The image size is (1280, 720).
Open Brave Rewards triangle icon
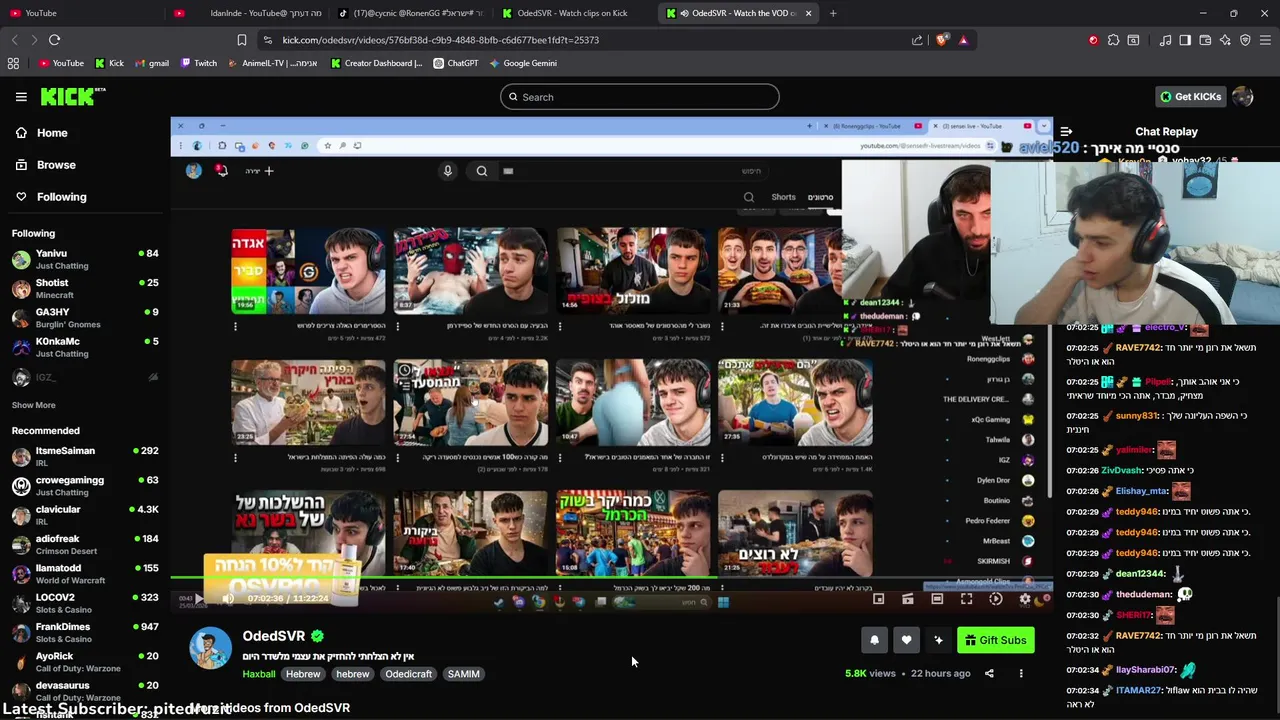(x=963, y=40)
